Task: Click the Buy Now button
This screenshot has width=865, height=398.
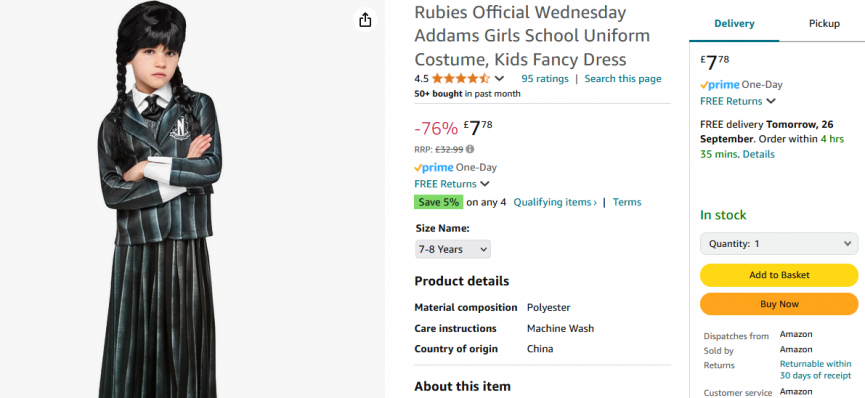Action: point(779,304)
